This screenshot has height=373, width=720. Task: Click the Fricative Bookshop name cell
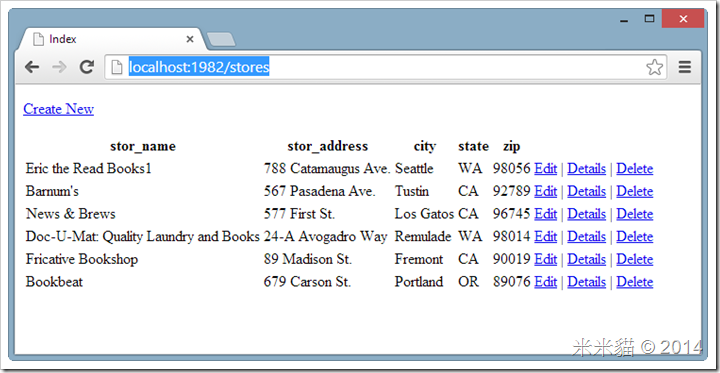tap(82, 259)
